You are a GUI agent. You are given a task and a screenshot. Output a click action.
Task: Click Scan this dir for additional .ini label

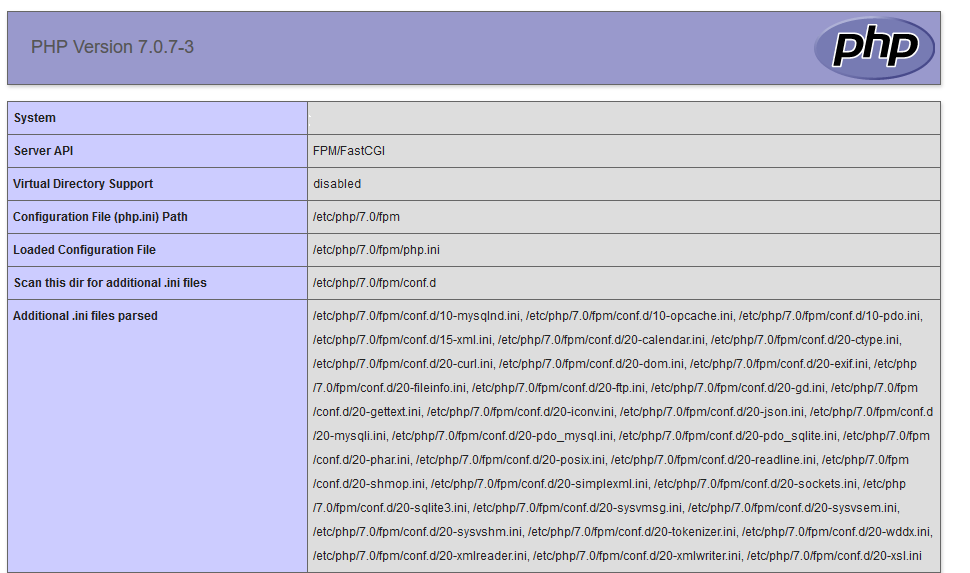coord(110,283)
